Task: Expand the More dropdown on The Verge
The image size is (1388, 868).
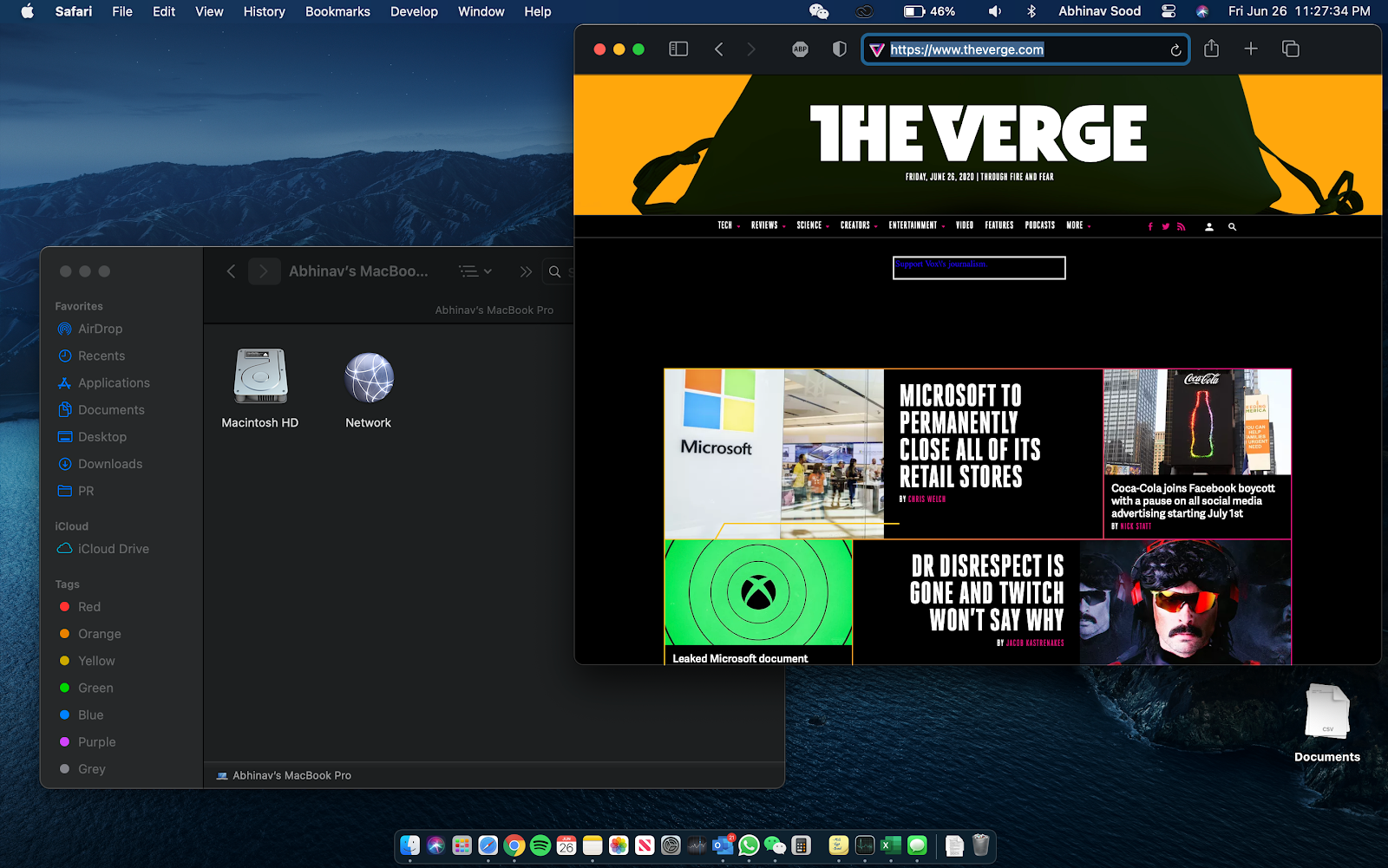Action: click(1078, 225)
